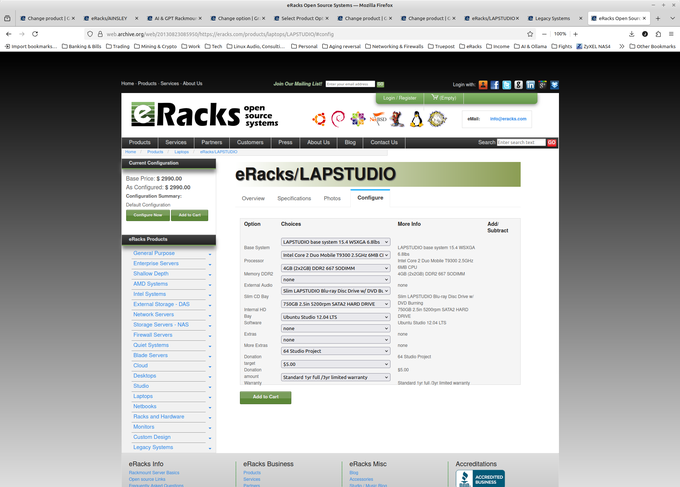
Task: Click the black Google login icon
Action: point(519,85)
